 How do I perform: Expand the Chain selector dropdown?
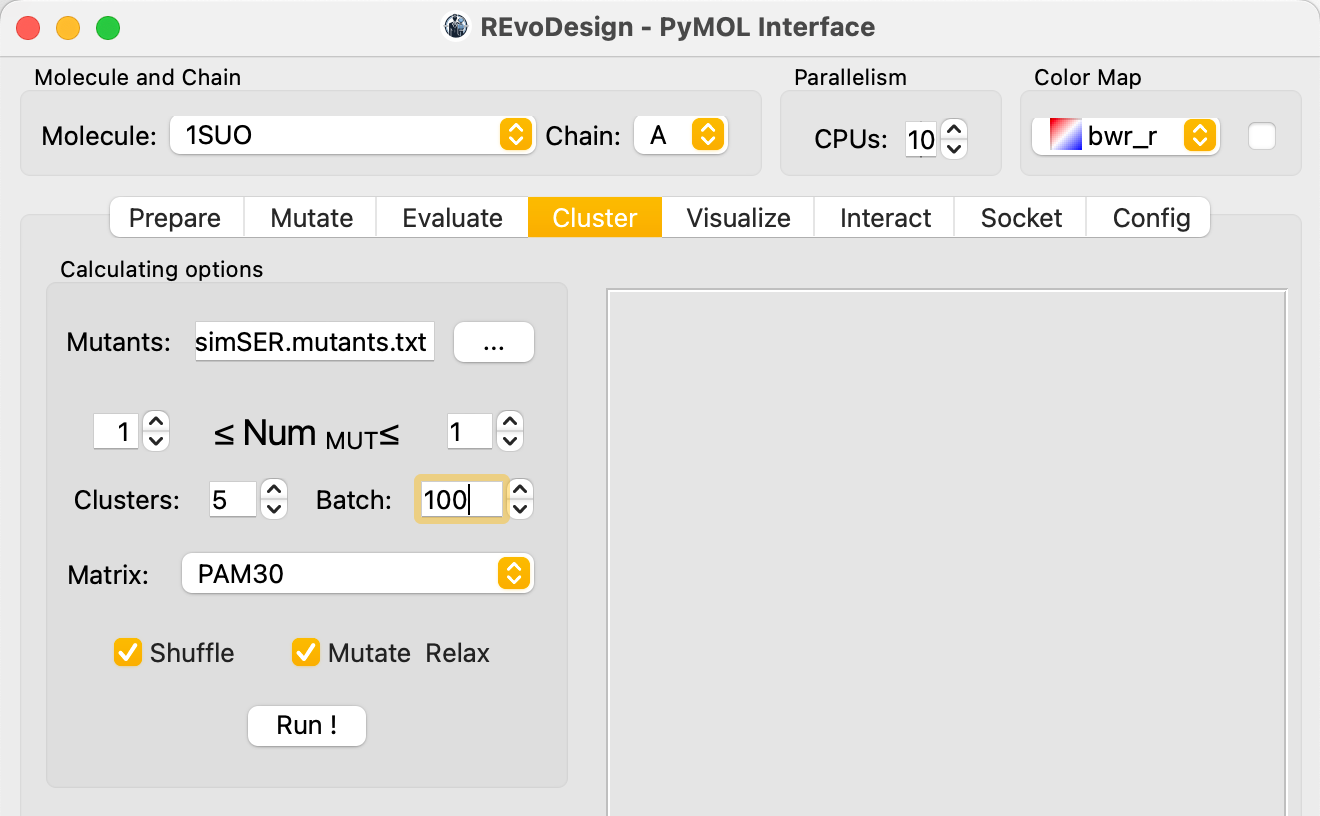(x=681, y=135)
